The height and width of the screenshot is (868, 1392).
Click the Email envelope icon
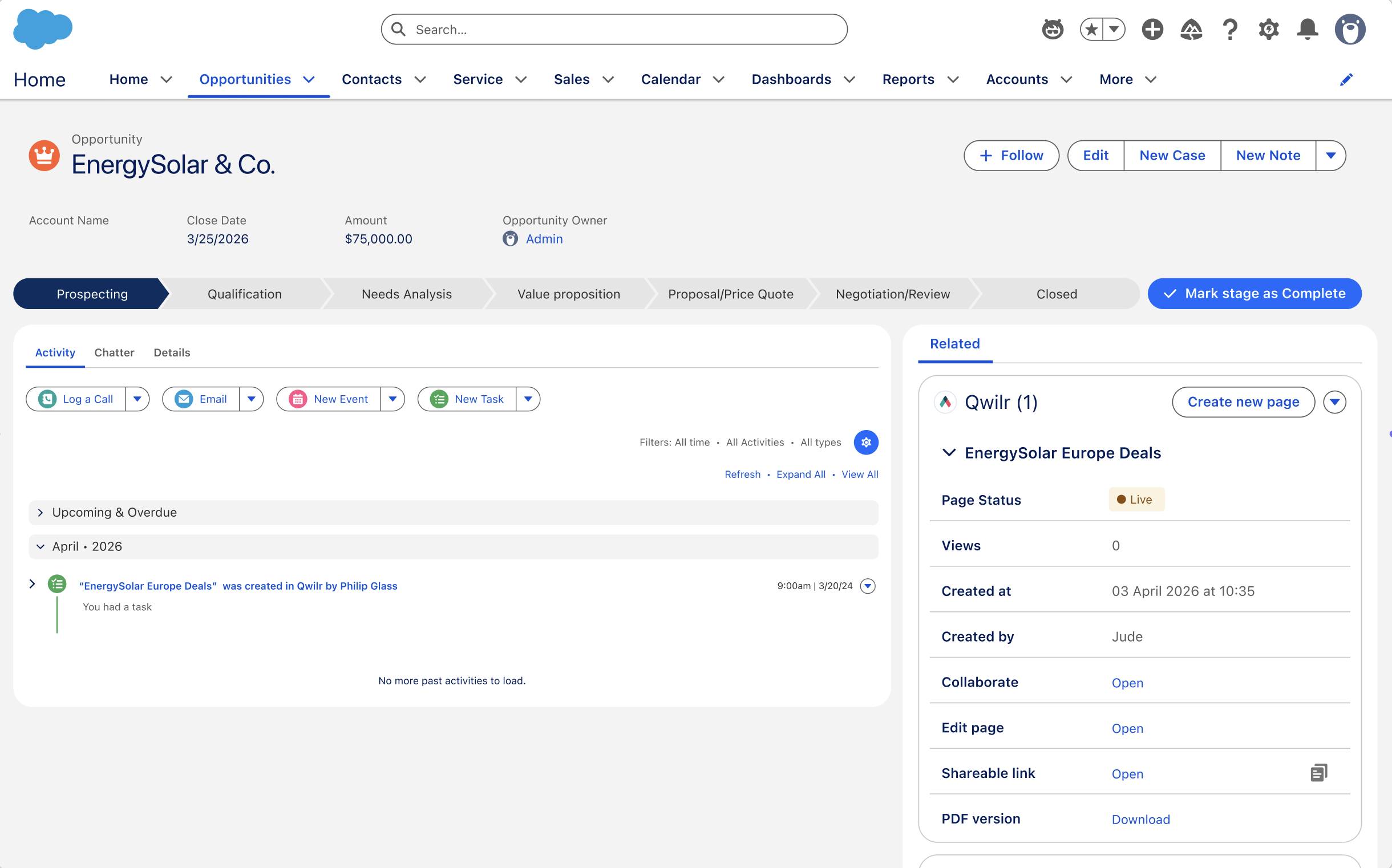[184, 399]
